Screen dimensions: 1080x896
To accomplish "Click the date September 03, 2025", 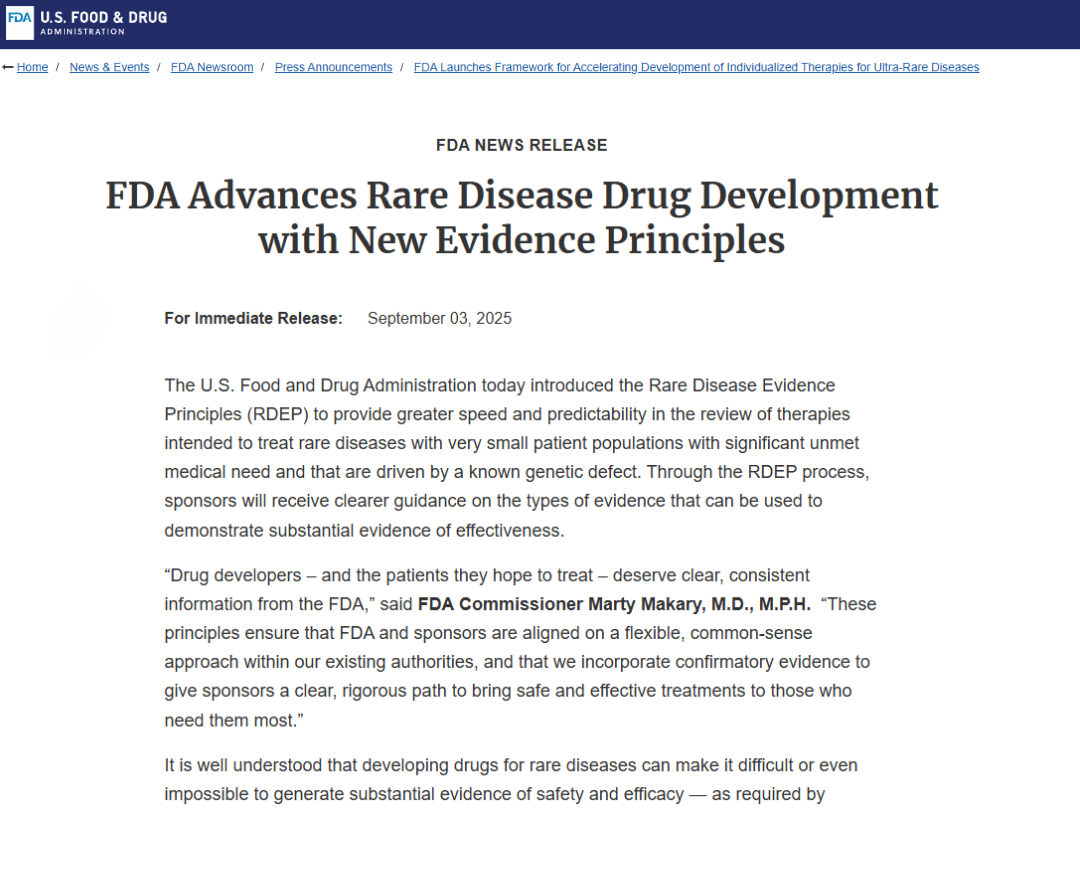I will pyautogui.click(x=439, y=318).
